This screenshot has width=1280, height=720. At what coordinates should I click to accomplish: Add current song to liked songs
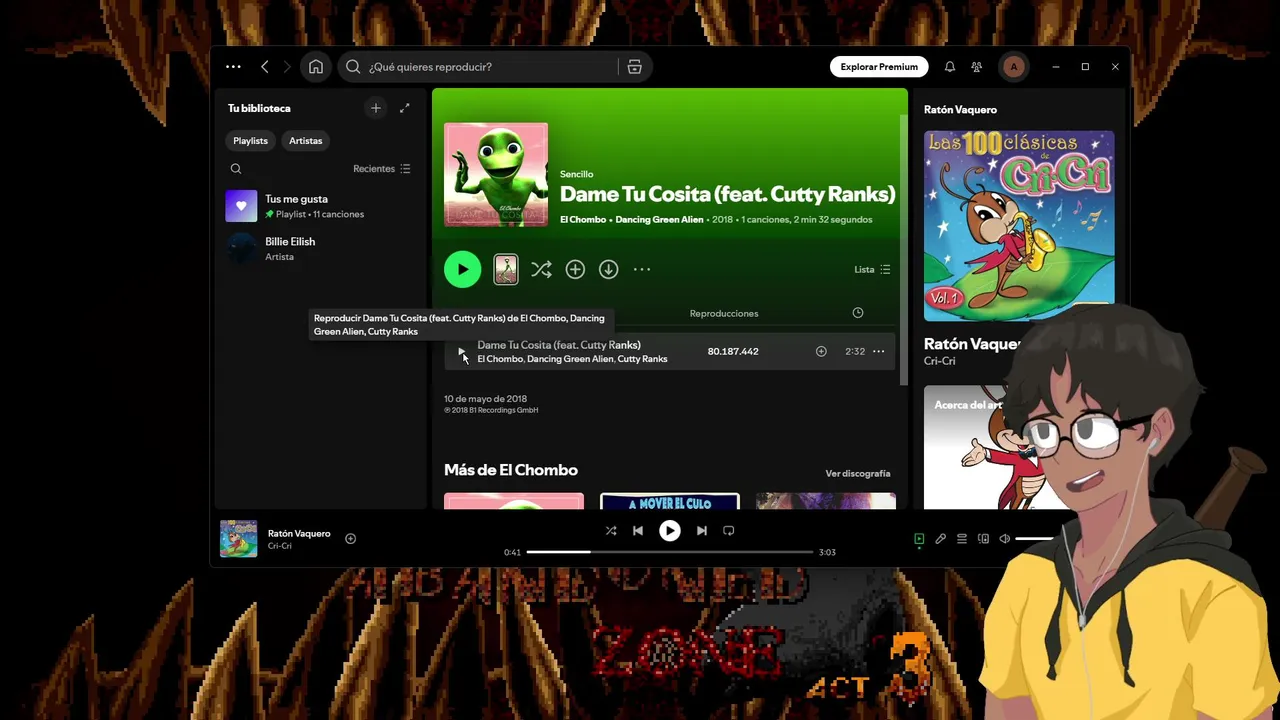coord(350,538)
